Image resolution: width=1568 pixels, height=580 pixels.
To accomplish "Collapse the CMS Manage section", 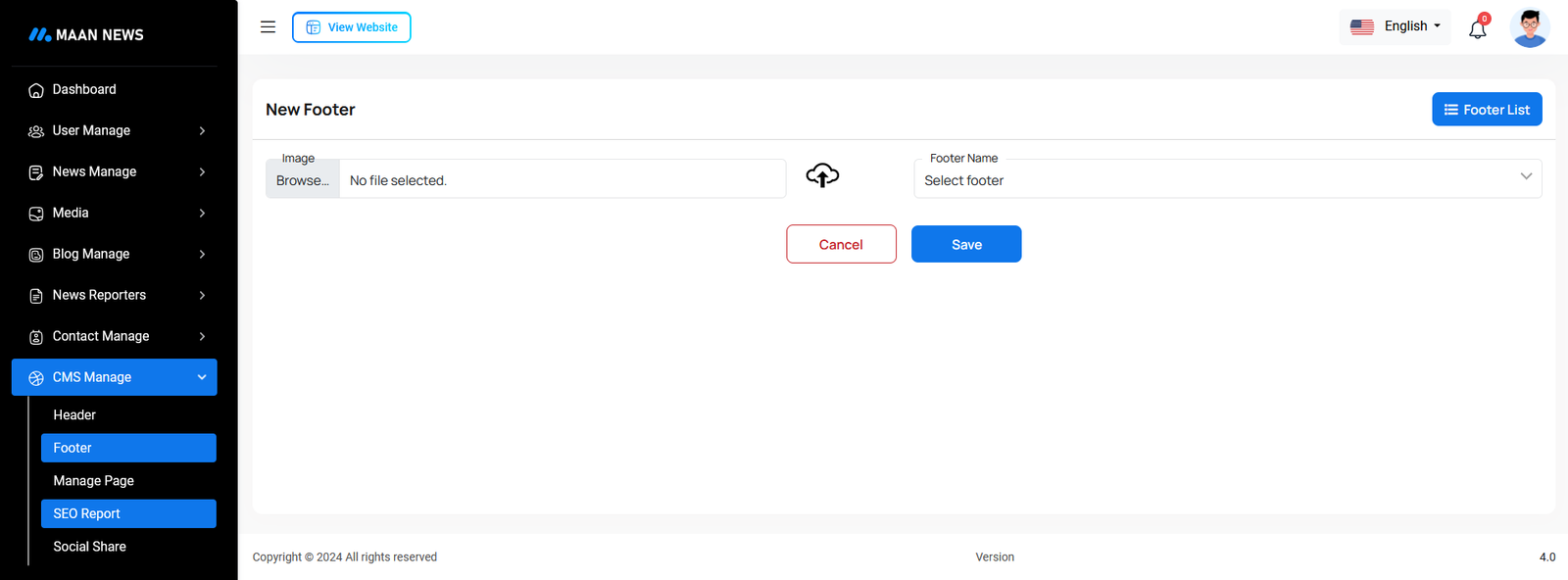I will click(202, 377).
